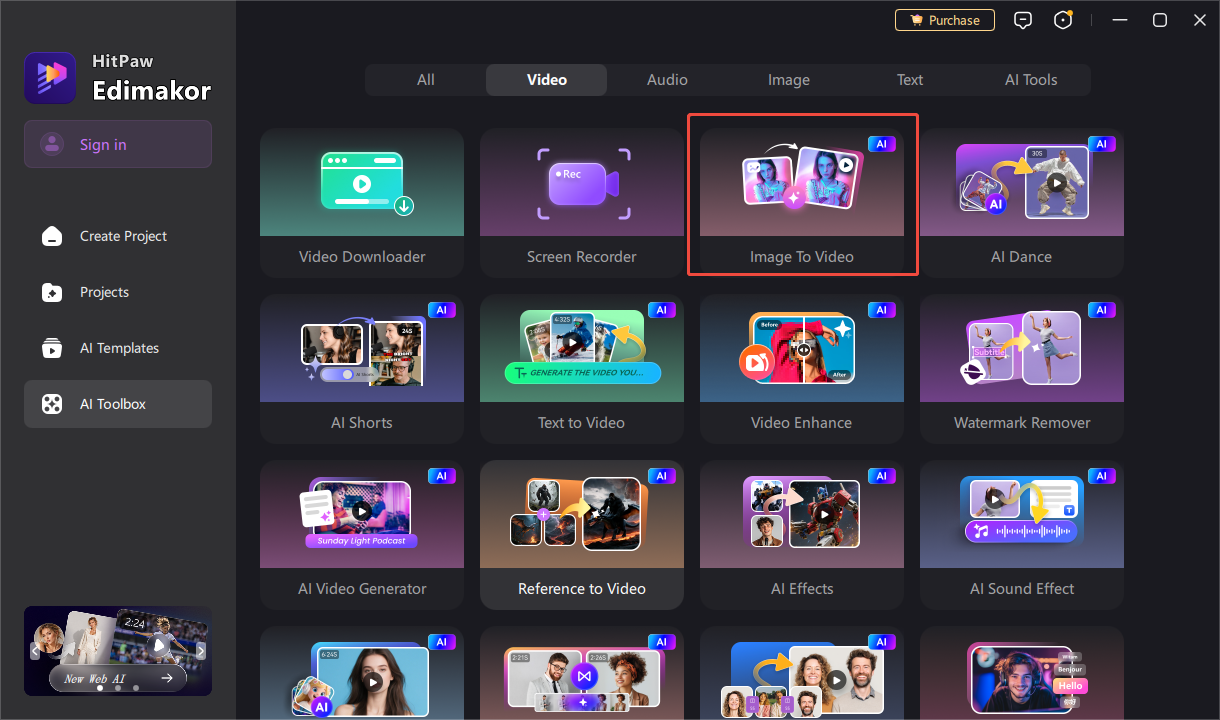Click the AI badge on AI Effects card
This screenshot has height=720, width=1220.
882,476
